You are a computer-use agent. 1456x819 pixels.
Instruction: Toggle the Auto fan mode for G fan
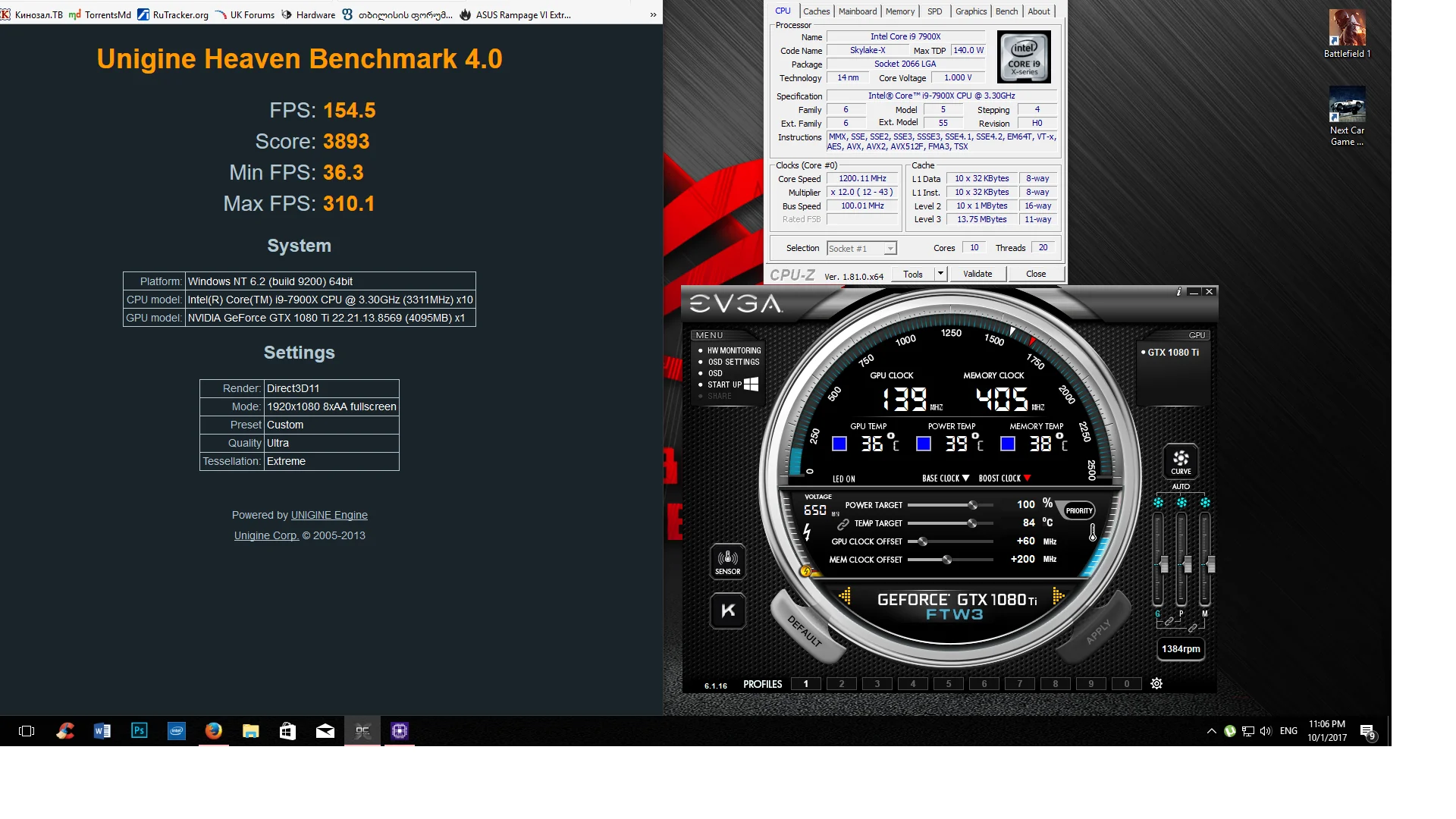pyautogui.click(x=1158, y=503)
